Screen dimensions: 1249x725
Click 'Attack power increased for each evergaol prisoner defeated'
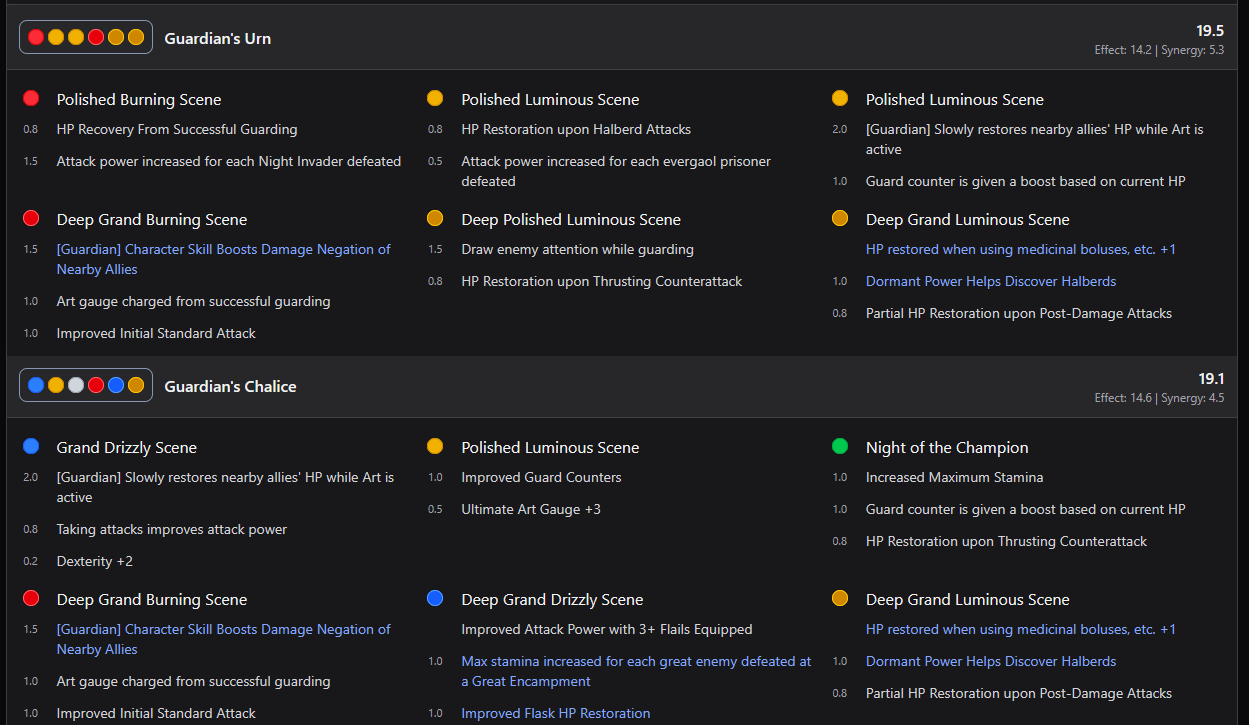(616, 171)
